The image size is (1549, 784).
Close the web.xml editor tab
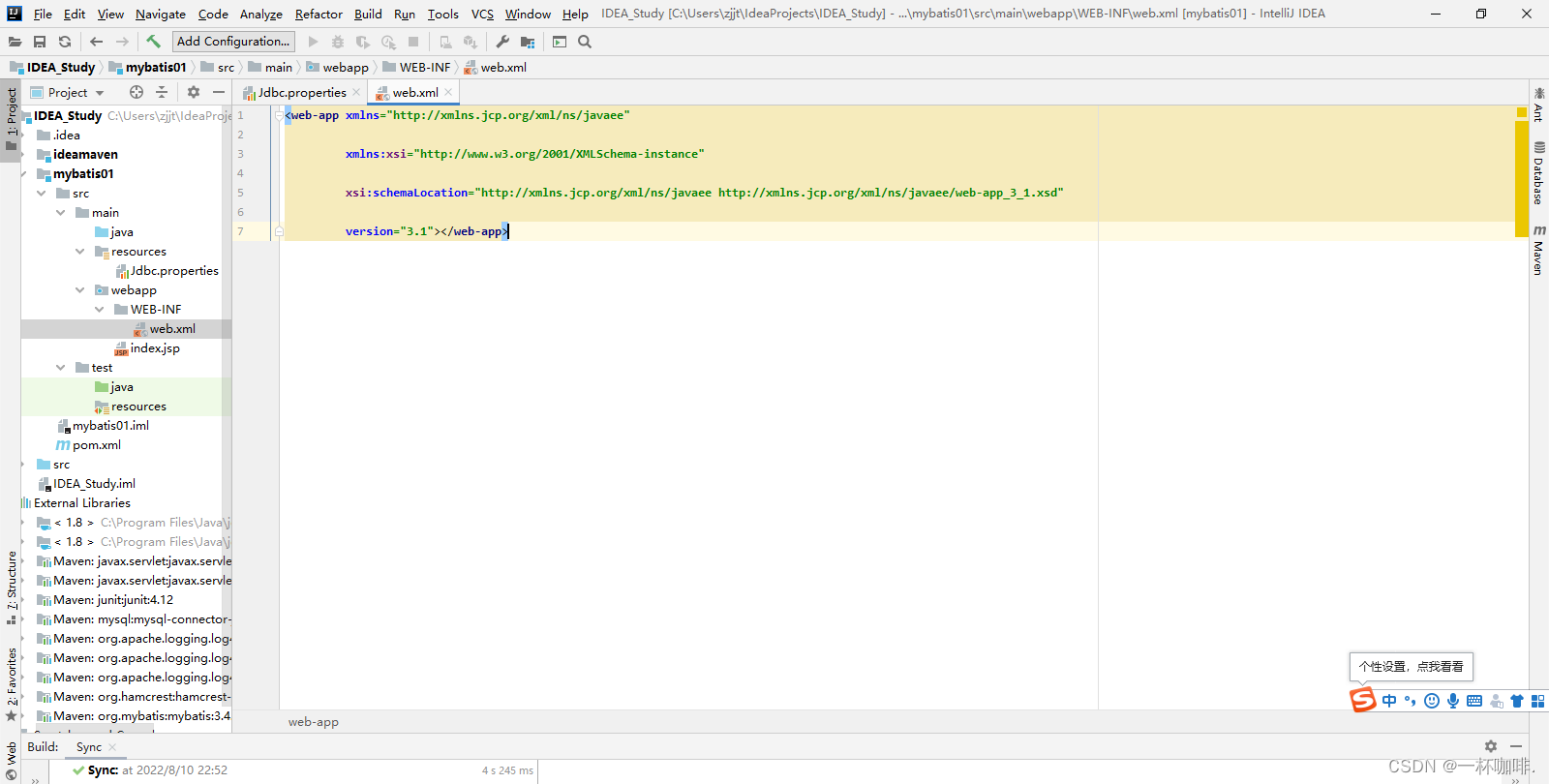pos(448,92)
